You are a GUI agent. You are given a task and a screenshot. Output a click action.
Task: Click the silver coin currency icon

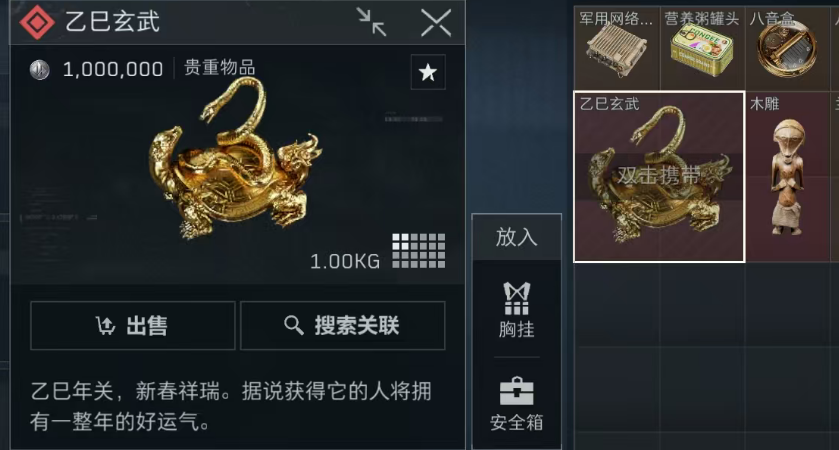point(40,69)
